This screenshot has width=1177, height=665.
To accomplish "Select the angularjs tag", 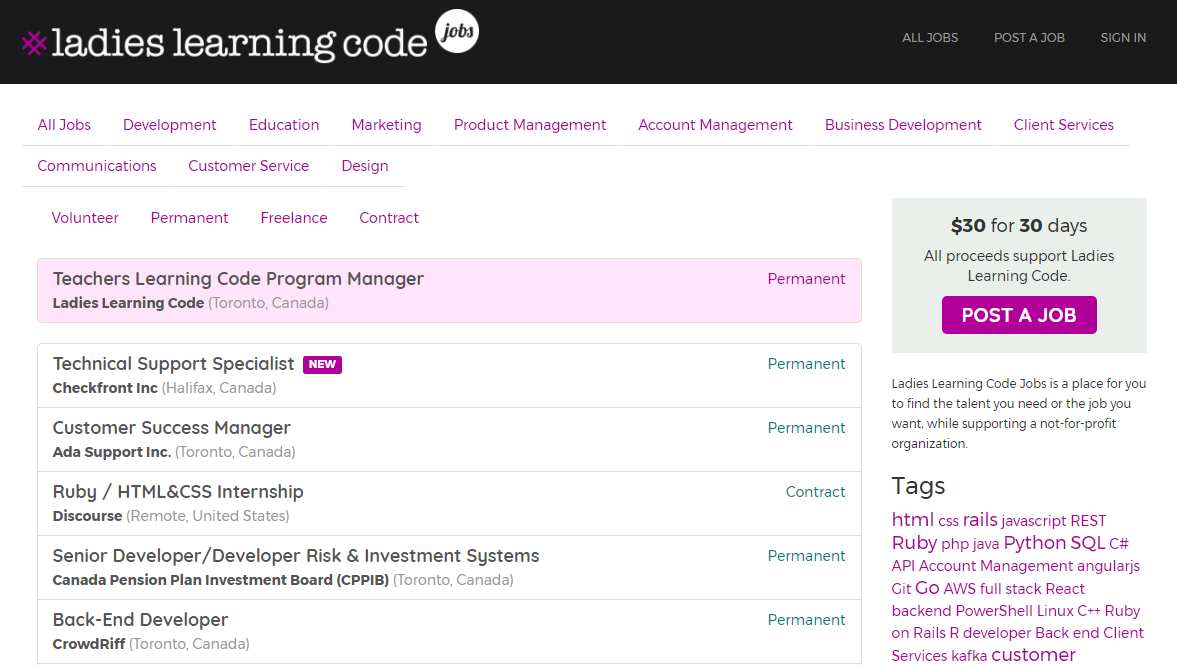I will pyautogui.click(x=1108, y=567).
